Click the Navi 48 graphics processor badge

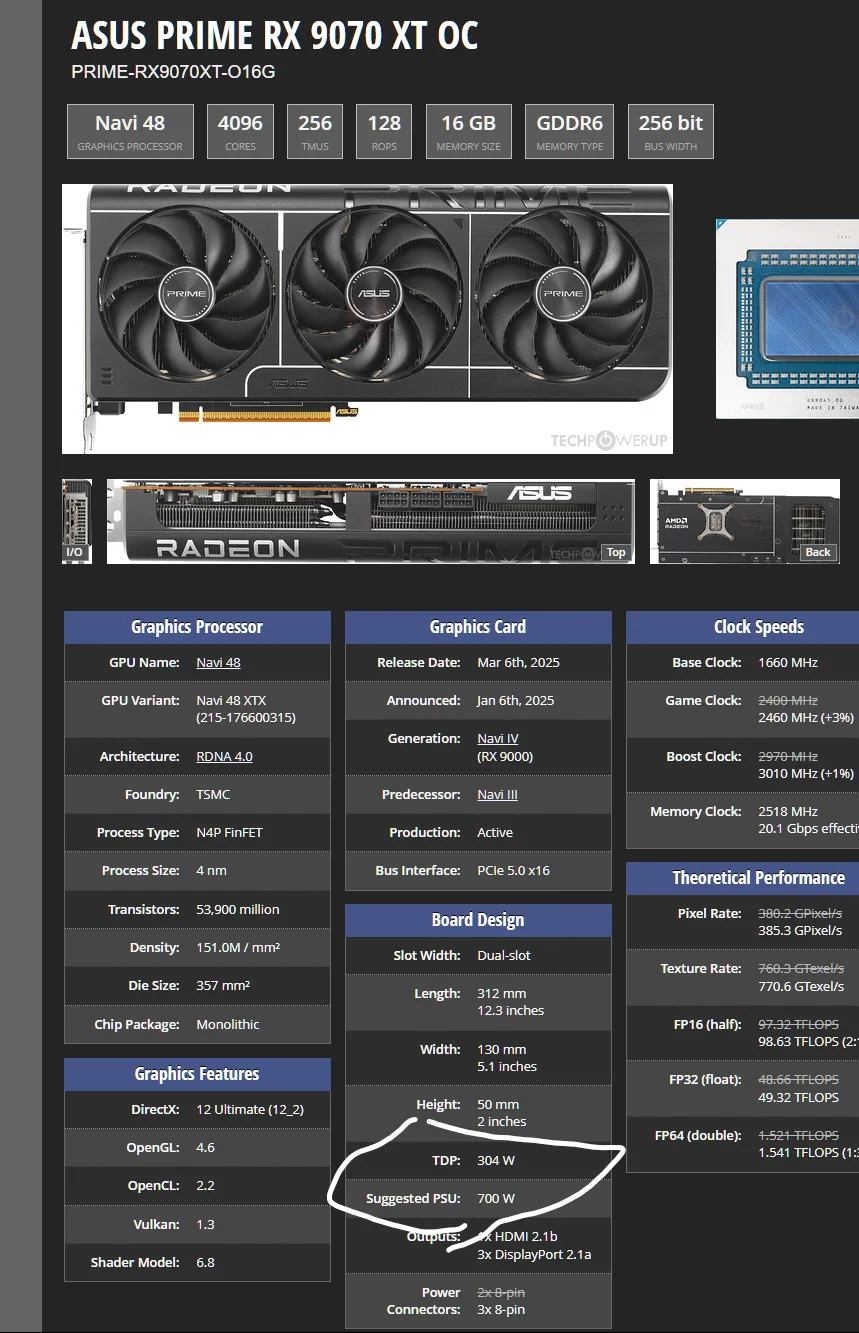point(130,132)
